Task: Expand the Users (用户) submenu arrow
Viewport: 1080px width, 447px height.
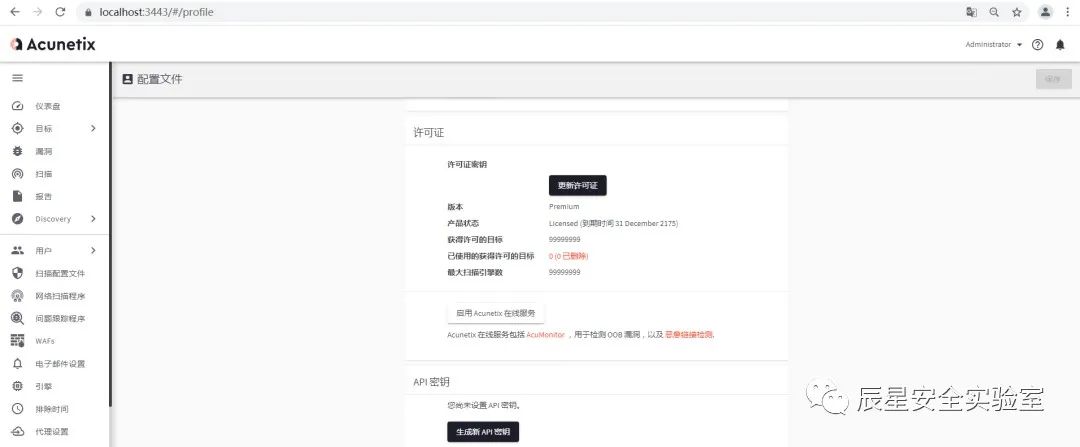Action: [93, 251]
